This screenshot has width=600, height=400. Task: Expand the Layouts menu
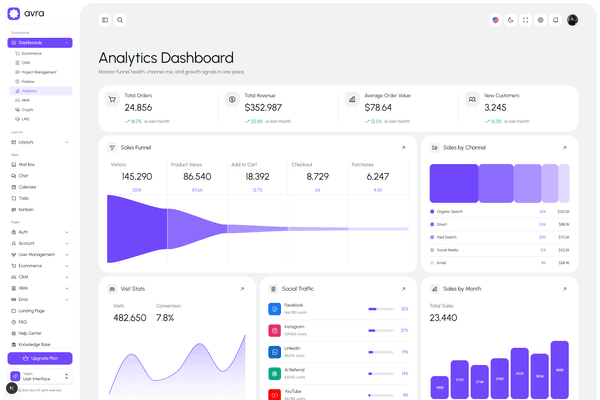[40, 142]
